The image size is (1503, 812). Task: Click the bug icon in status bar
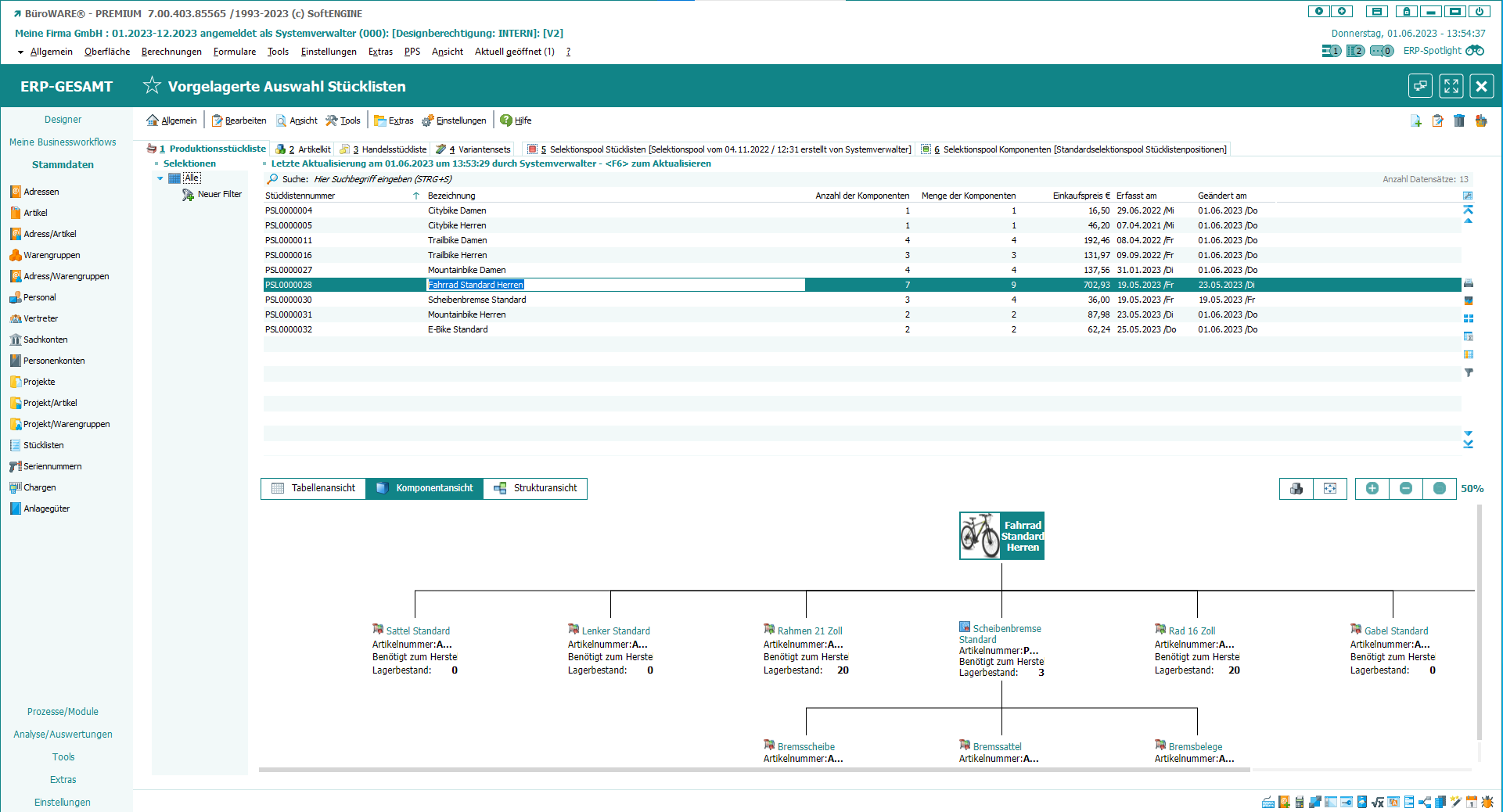1487,802
